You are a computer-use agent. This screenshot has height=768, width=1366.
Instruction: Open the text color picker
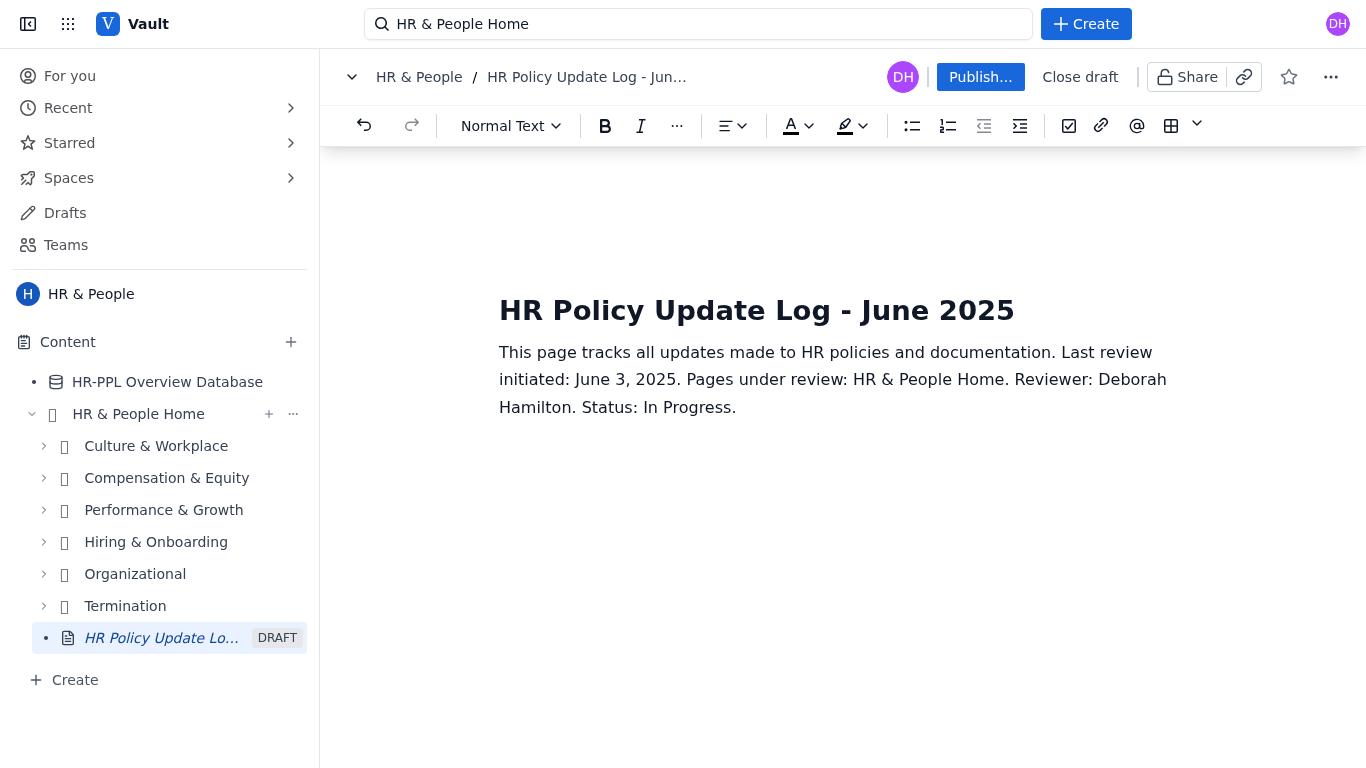(x=798, y=126)
